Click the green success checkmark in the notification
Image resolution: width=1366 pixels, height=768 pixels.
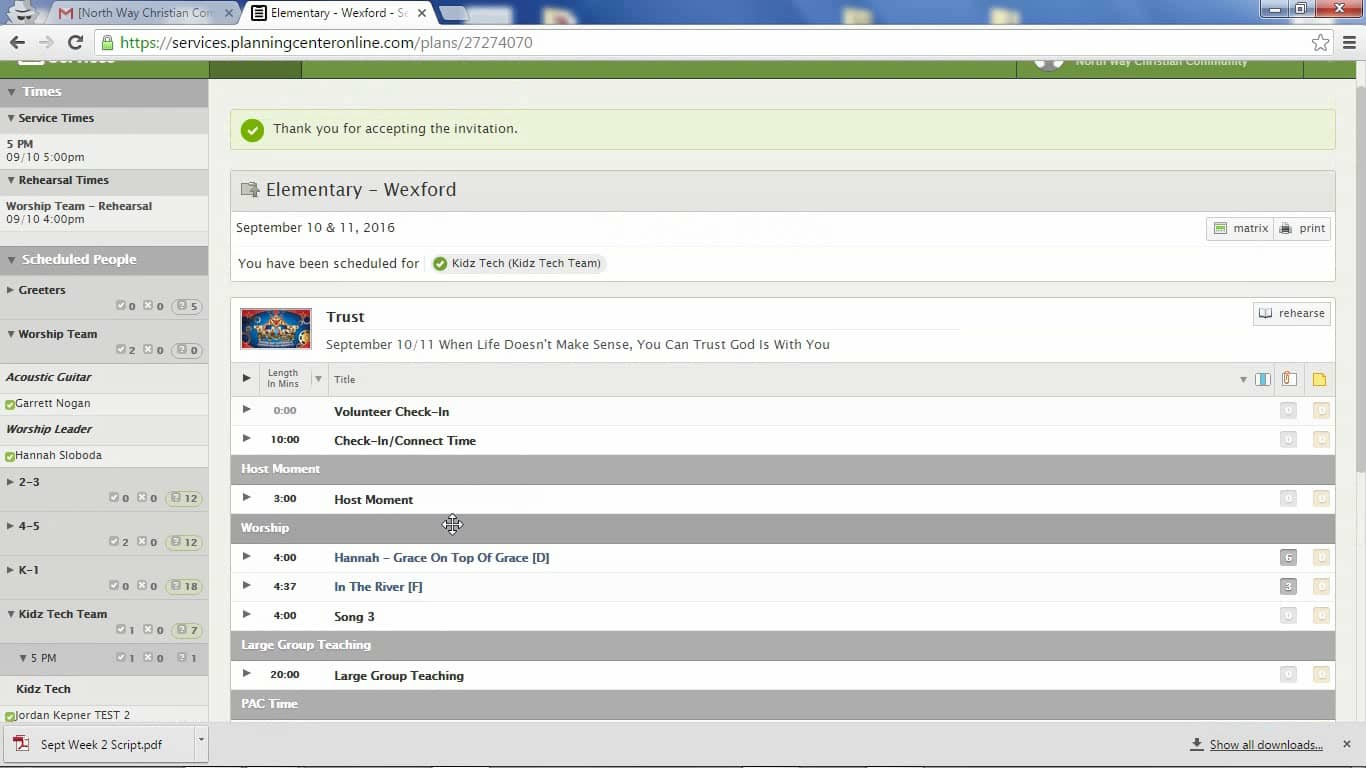point(252,130)
